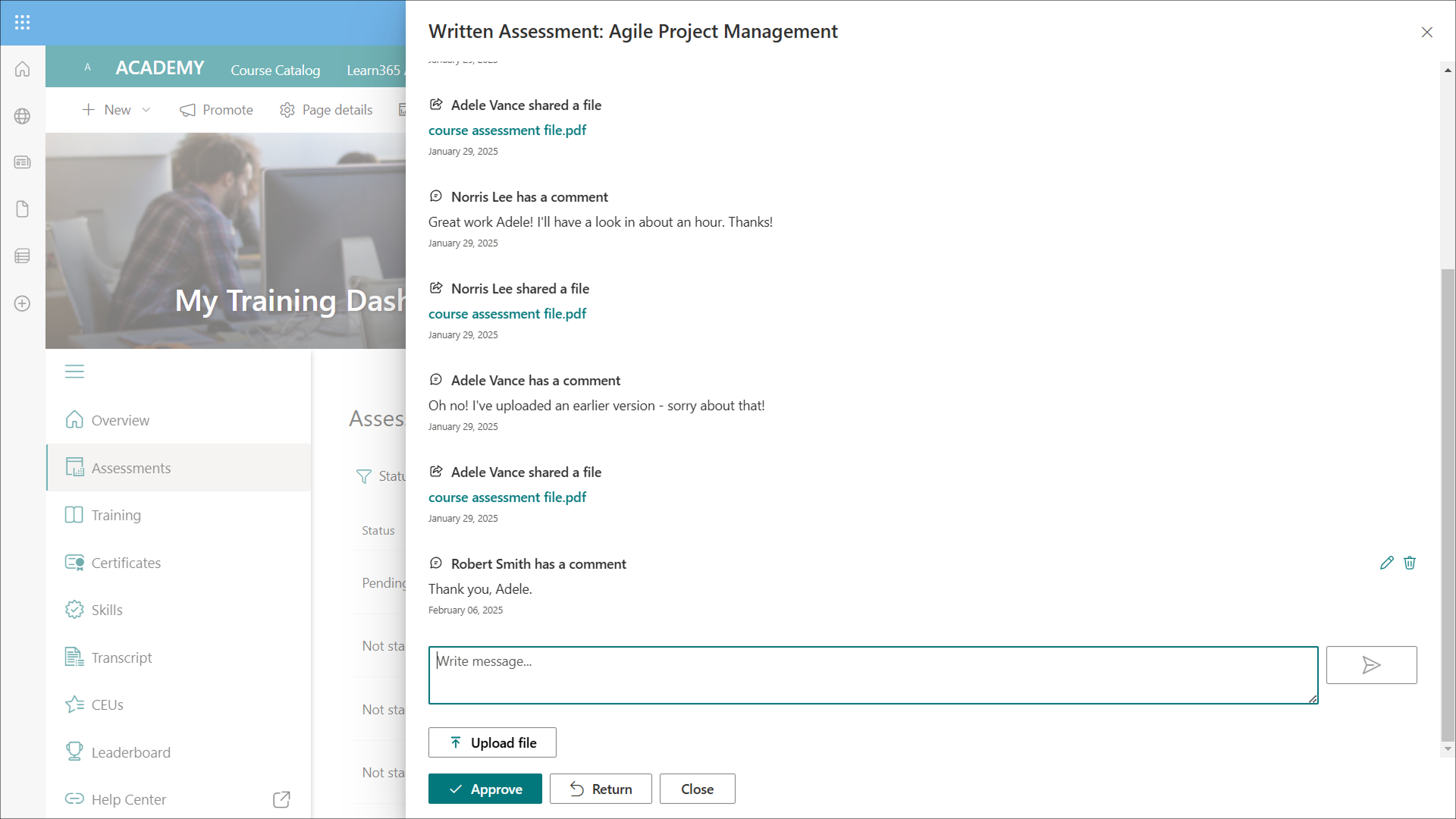Screen dimensions: 1456x819
Task: Select Certificates in the sidebar menu
Action: [x=126, y=563]
